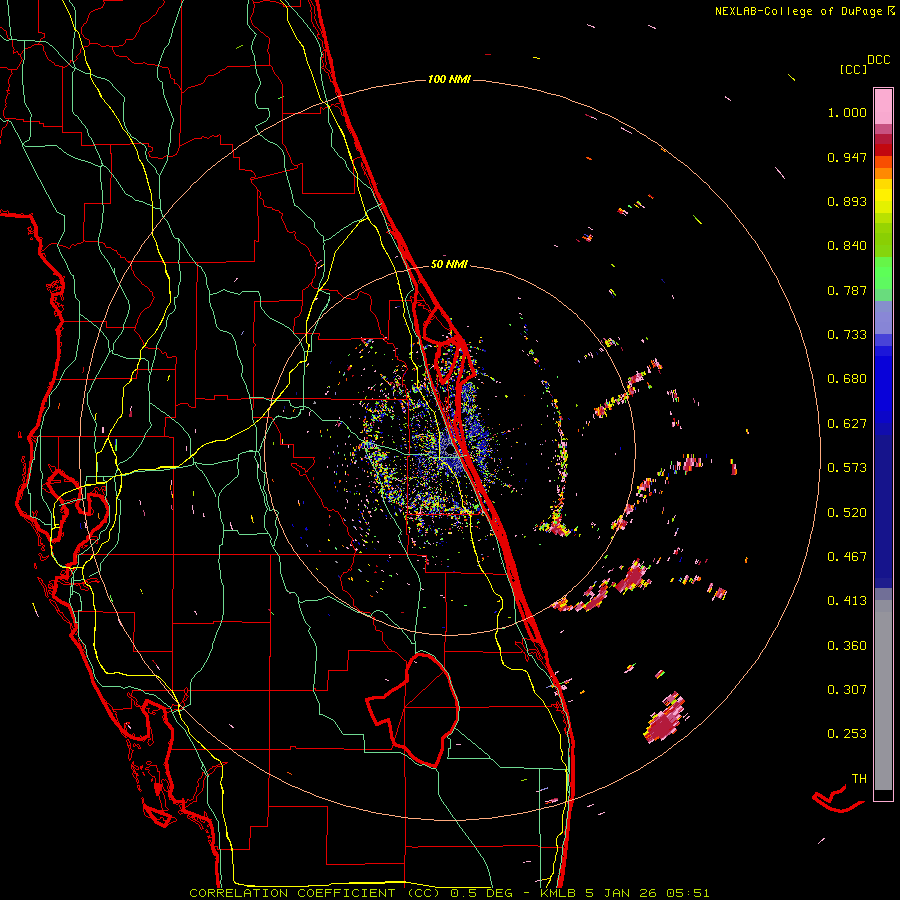Select the 0.893 scale value
The image size is (900, 900).
847,201
